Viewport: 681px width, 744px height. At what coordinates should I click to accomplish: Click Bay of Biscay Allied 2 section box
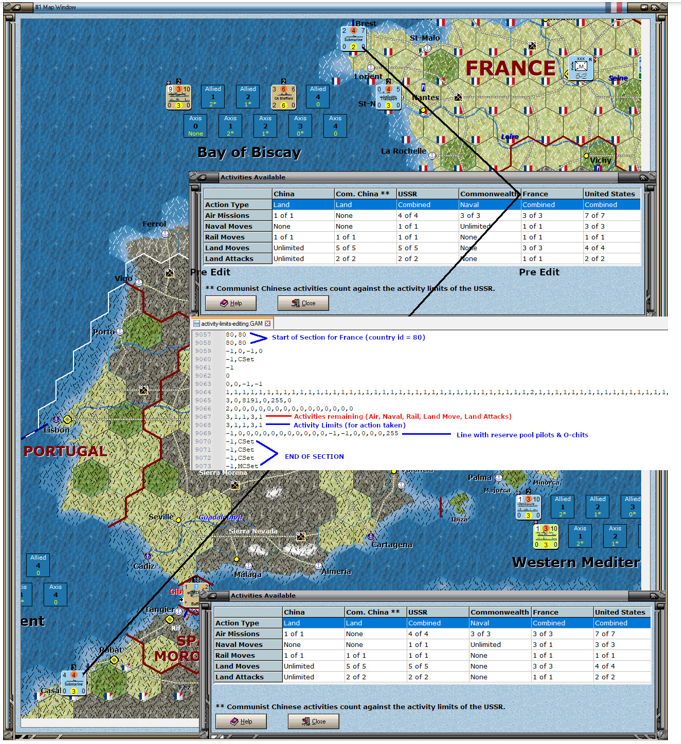point(248,97)
